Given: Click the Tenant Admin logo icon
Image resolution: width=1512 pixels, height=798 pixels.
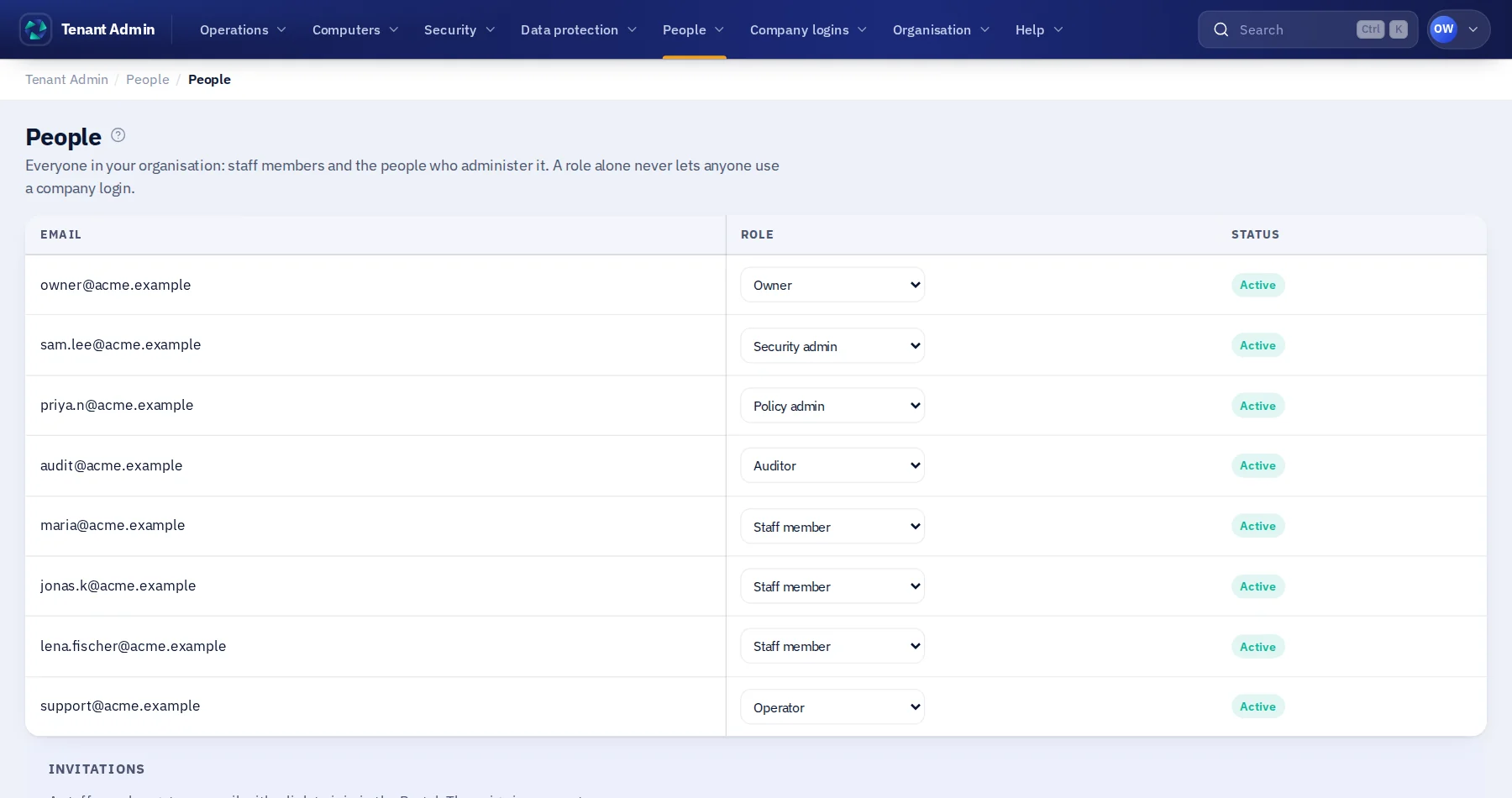Looking at the screenshot, I should tap(35, 29).
